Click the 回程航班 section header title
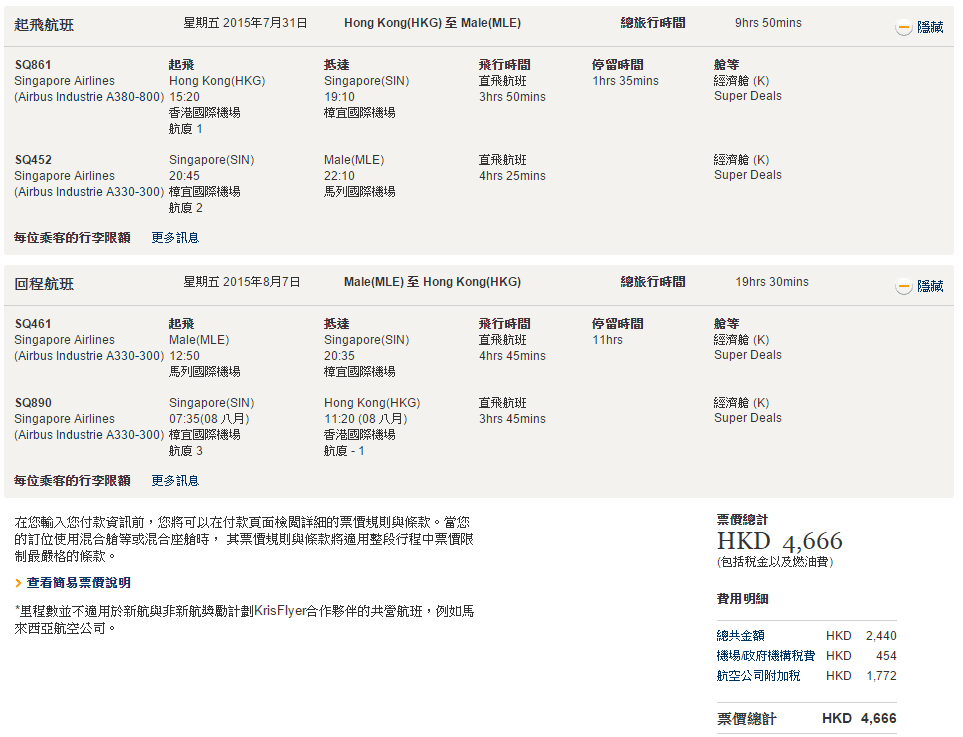963x737 pixels. click(x=44, y=284)
